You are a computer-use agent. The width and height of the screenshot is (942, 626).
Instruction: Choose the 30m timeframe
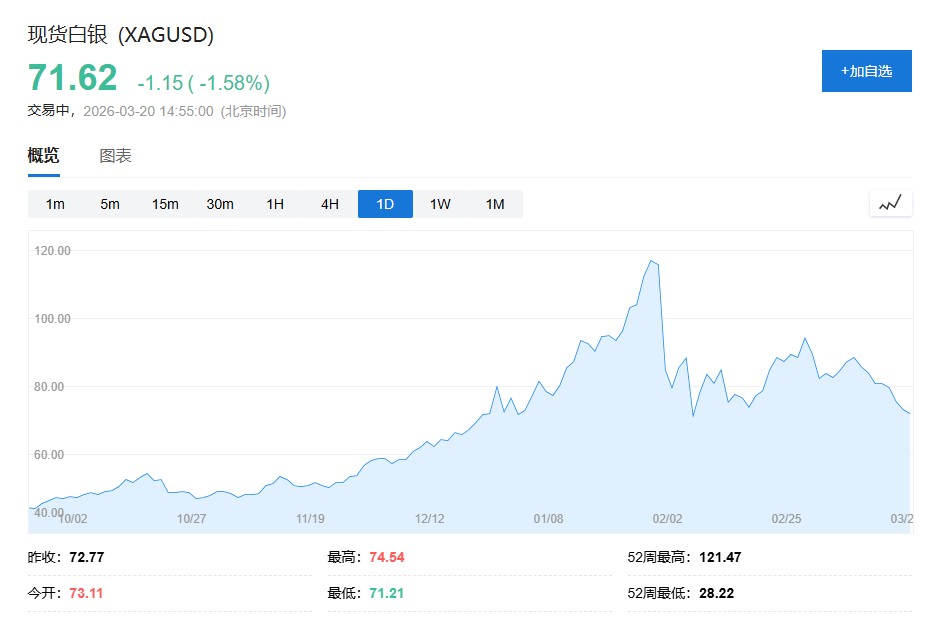220,204
